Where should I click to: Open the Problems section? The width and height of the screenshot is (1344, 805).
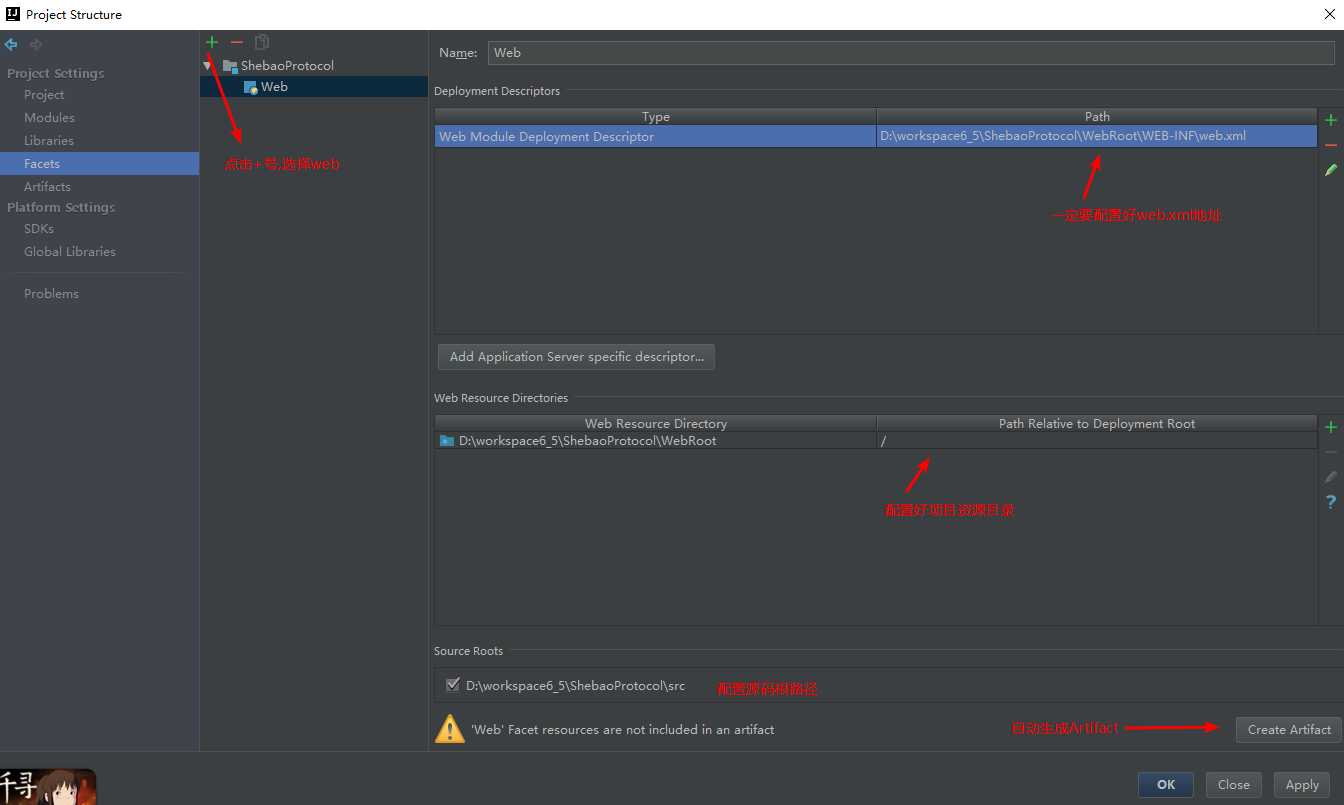(51, 294)
